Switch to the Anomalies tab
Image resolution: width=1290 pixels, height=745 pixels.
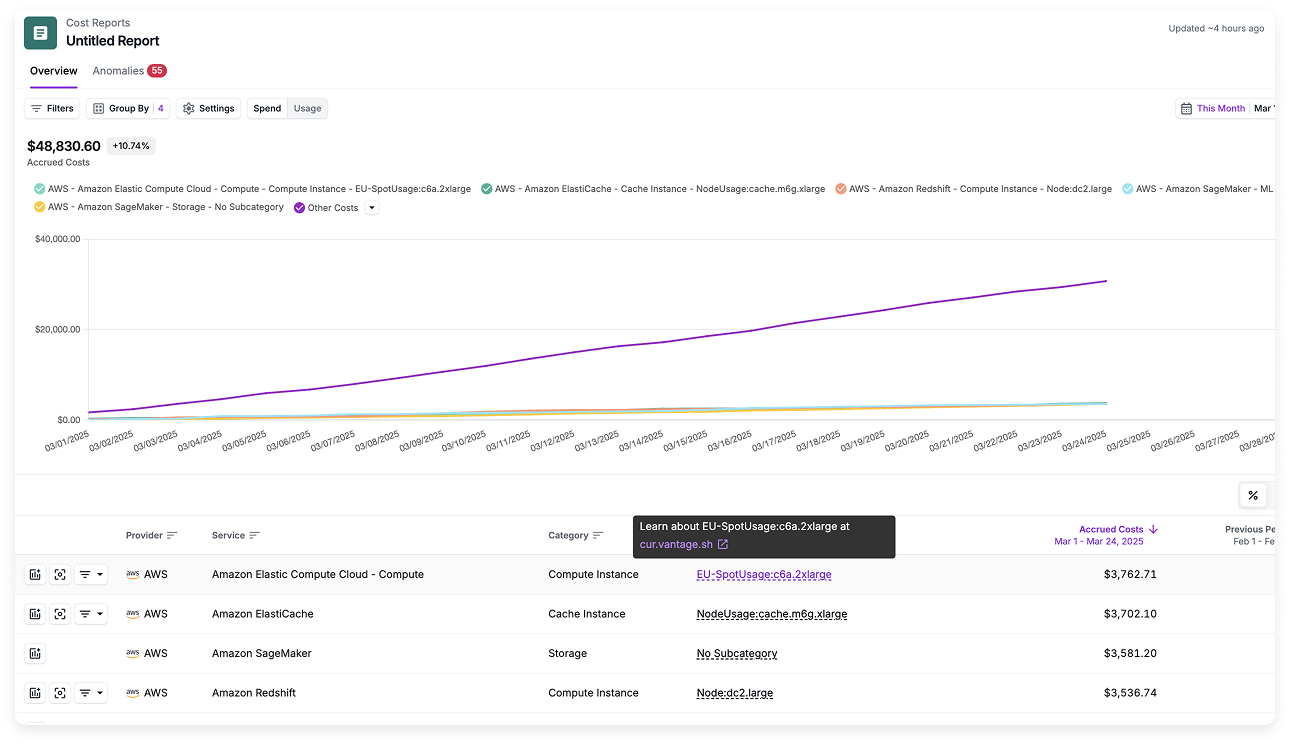tap(129, 71)
